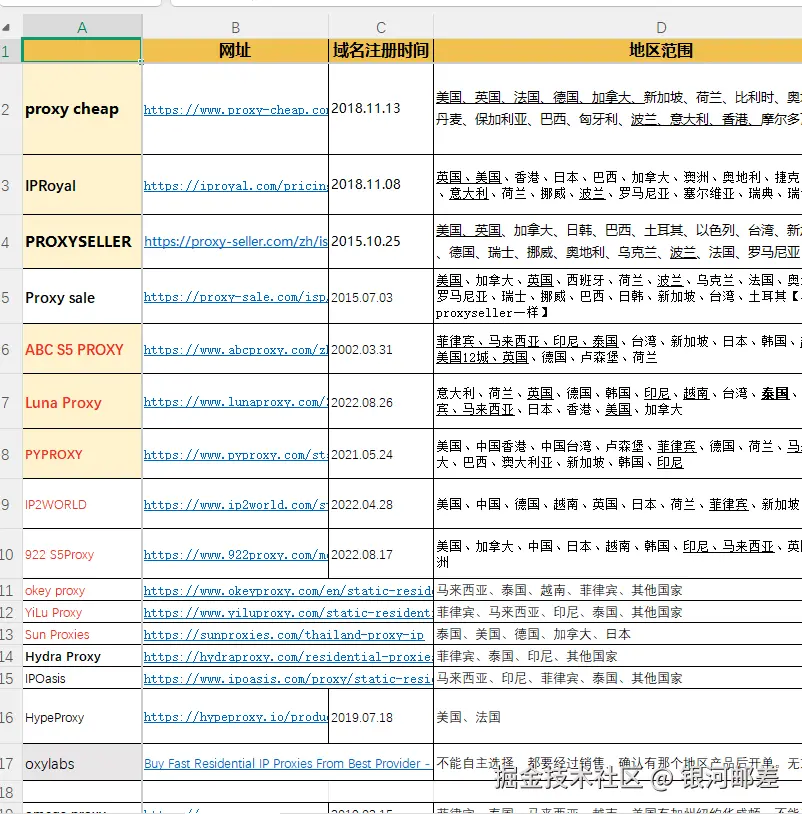
Task: Open the abcproxy.com link
Action: pyautogui.click(x=236, y=350)
